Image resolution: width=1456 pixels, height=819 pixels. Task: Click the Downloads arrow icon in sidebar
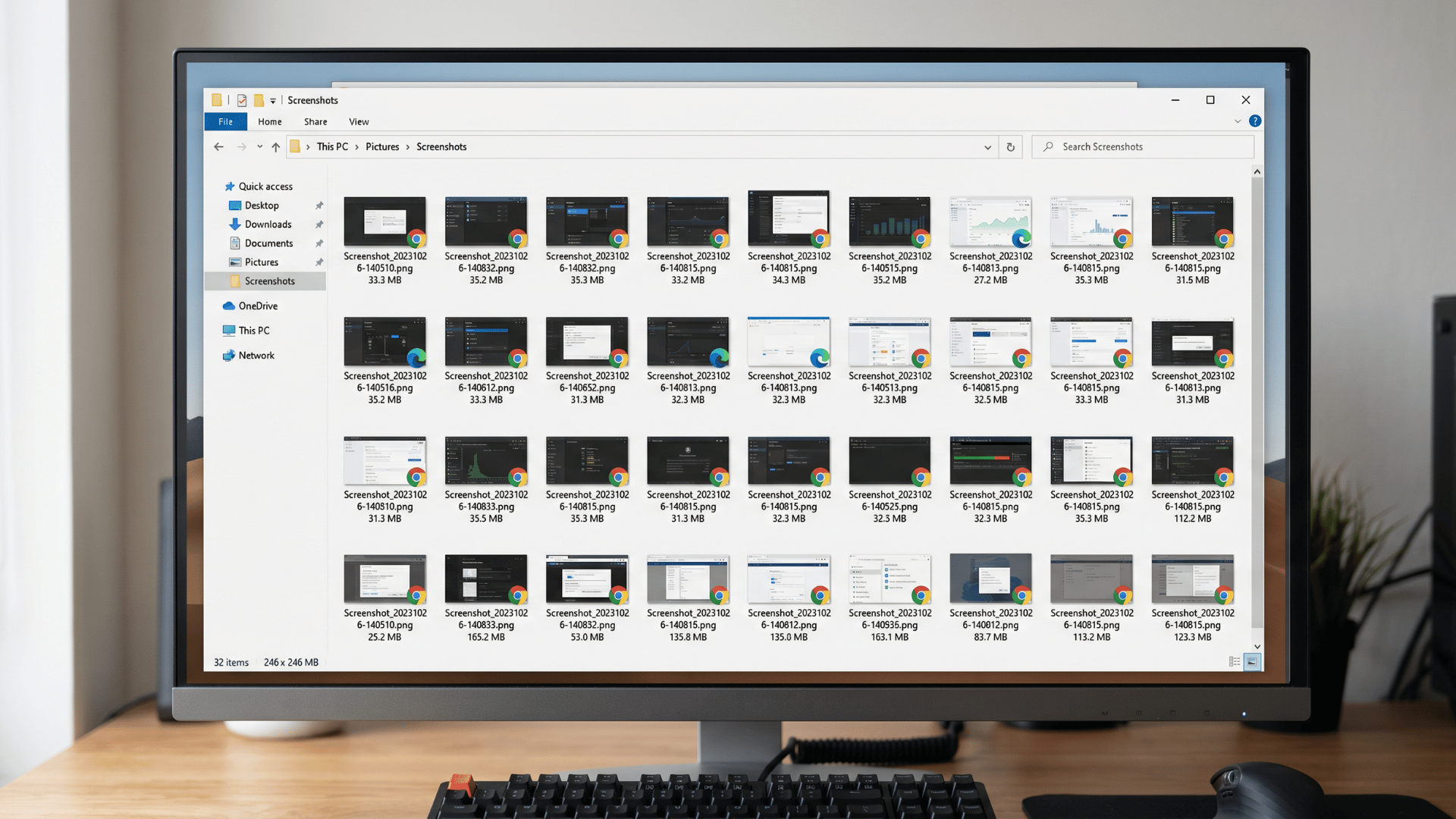[x=235, y=224]
